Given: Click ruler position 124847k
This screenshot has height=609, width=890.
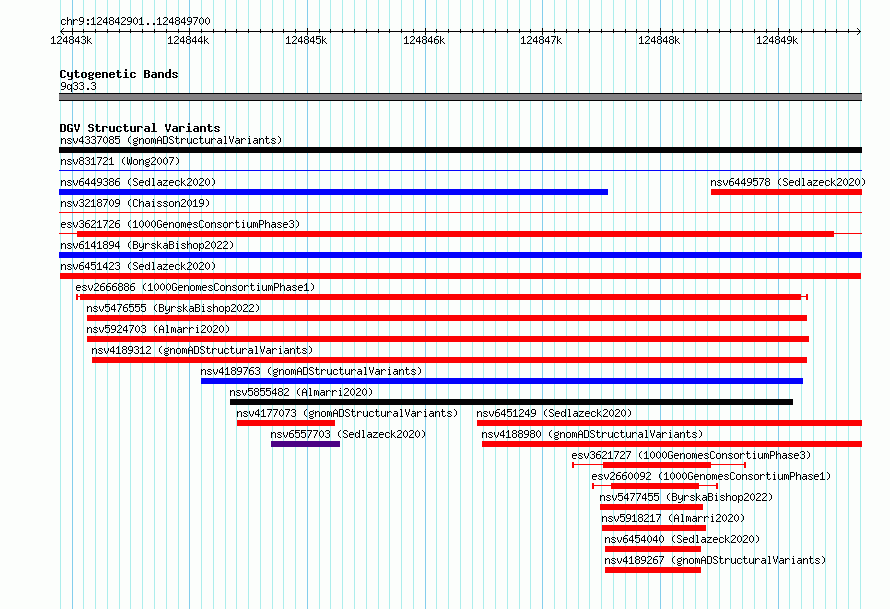Looking at the screenshot, I should [541, 40].
